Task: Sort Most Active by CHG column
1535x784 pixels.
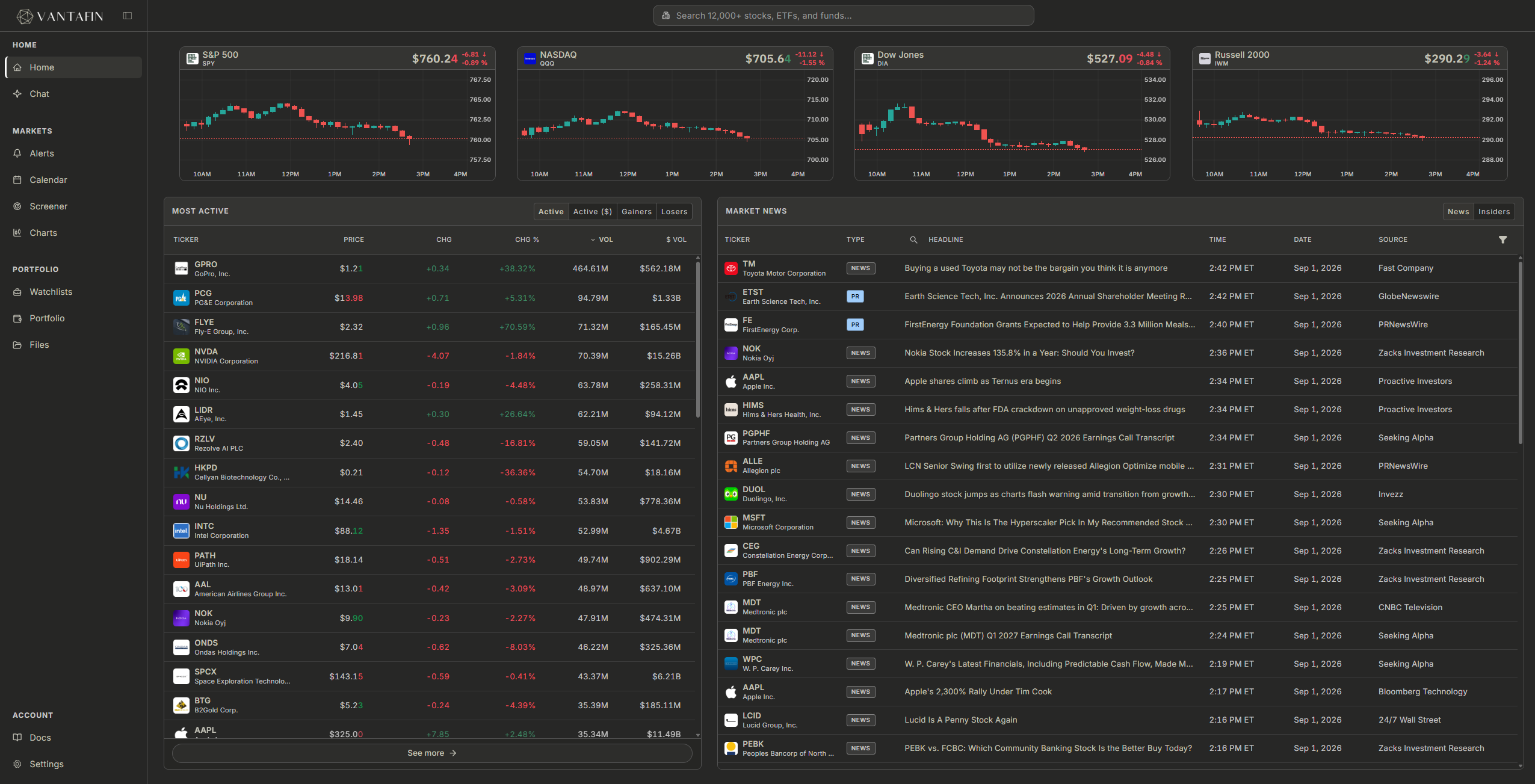Action: tap(443, 239)
